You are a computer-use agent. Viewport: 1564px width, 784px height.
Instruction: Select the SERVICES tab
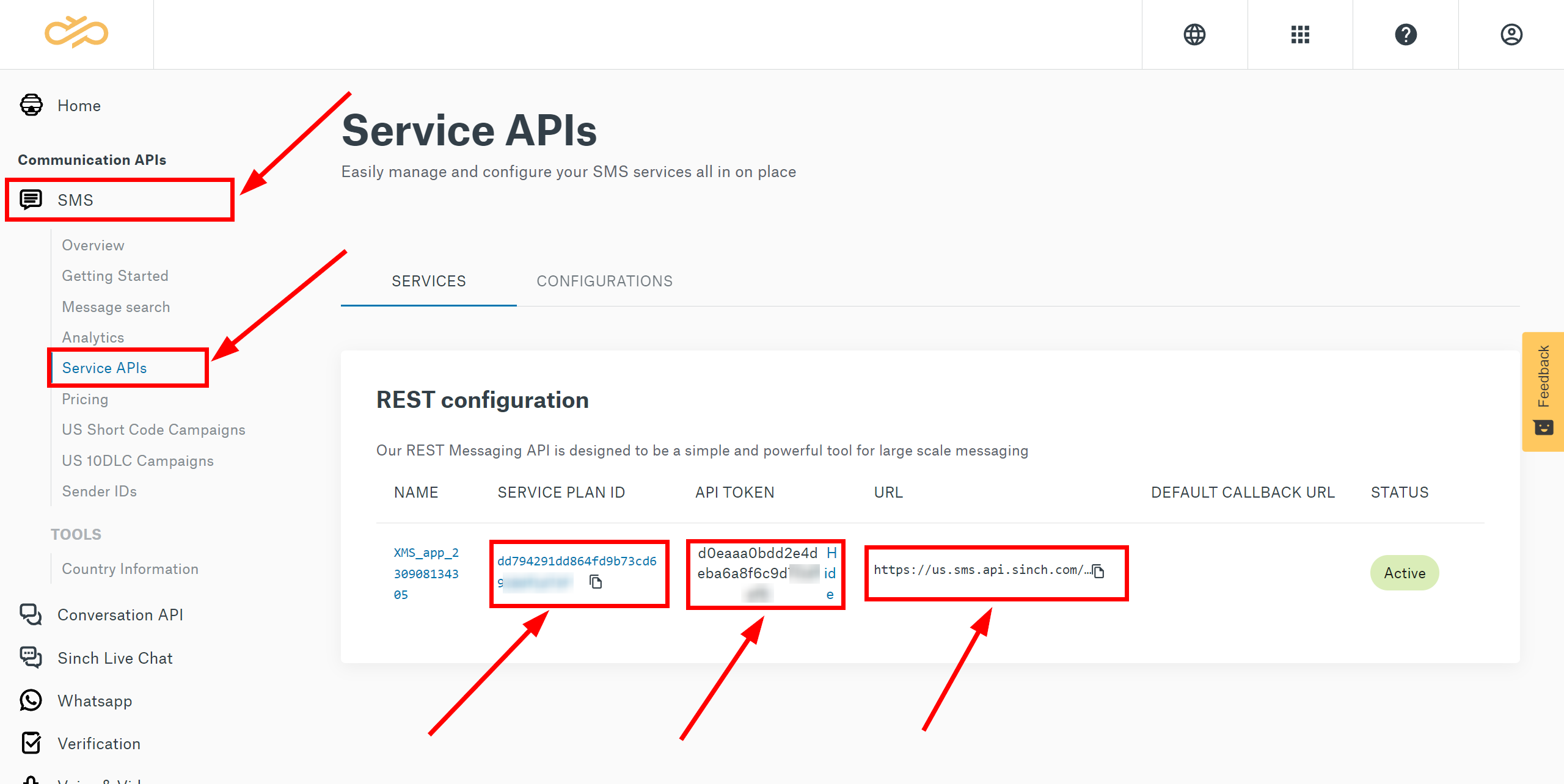428,281
